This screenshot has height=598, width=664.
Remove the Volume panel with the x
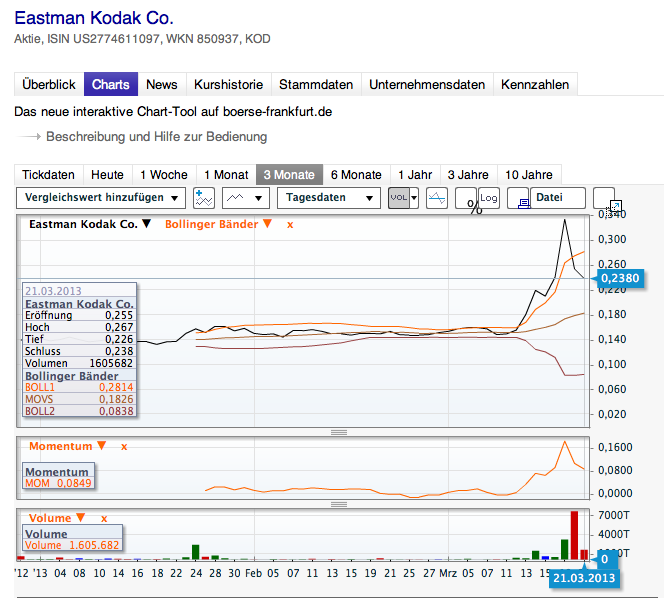[x=104, y=519]
